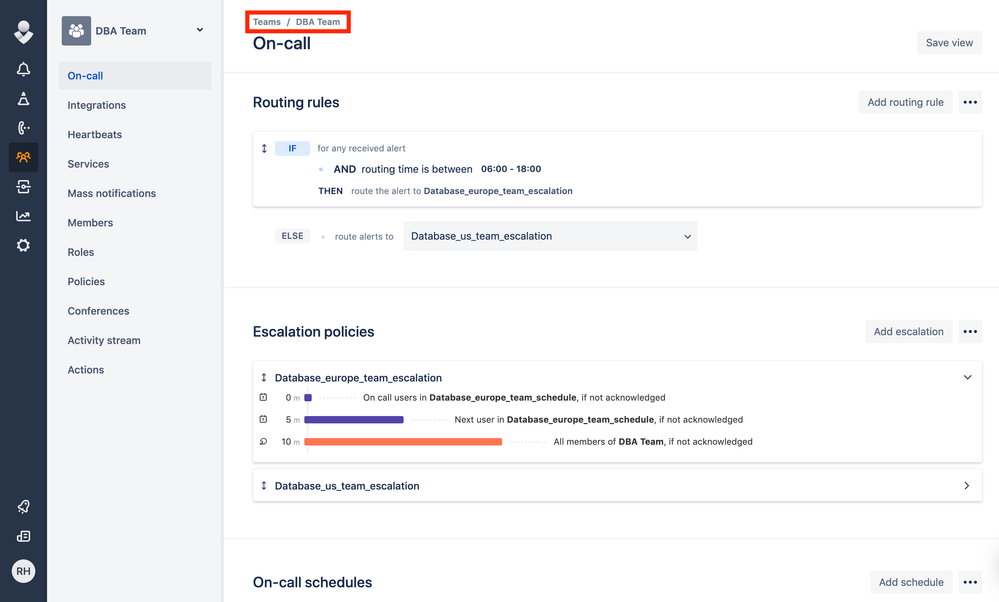Open the Heartbeats section

(x=94, y=134)
